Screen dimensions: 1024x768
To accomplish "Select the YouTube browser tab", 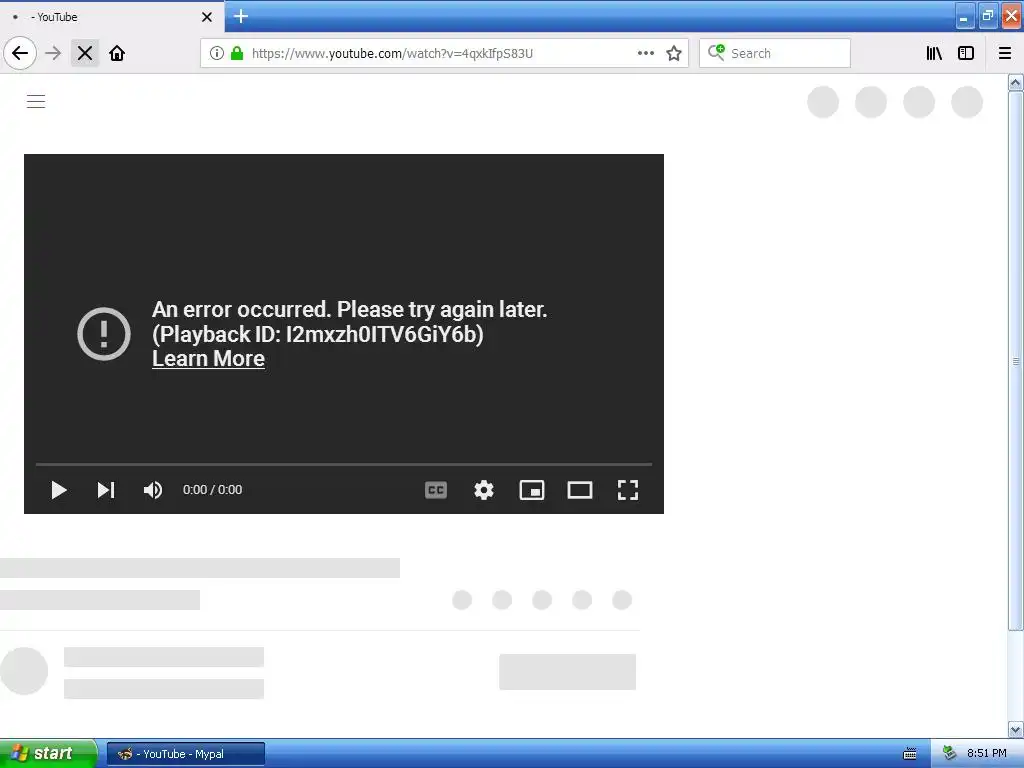I will (111, 17).
